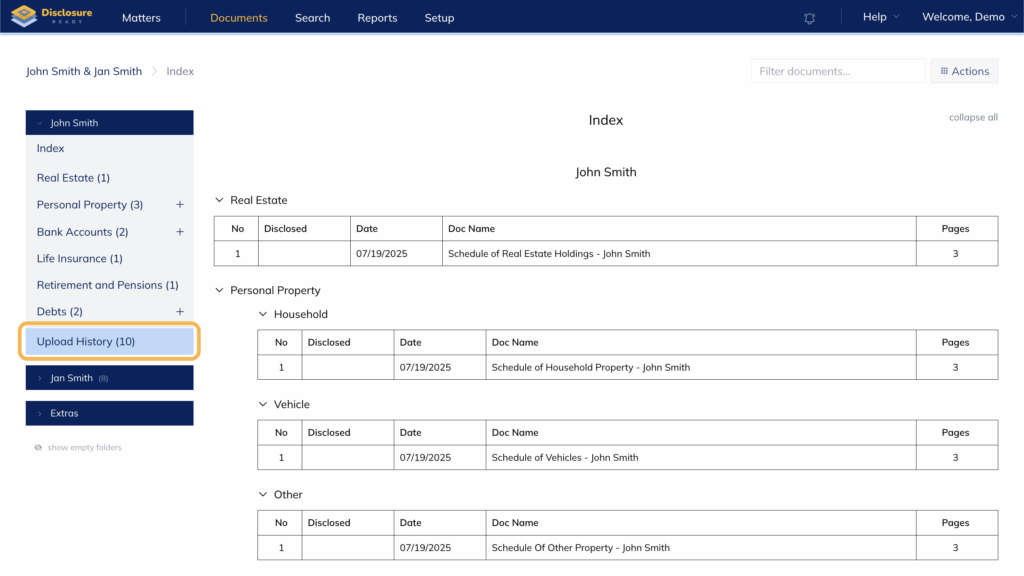Open the Actions button
1024x576 pixels.
tap(964, 71)
